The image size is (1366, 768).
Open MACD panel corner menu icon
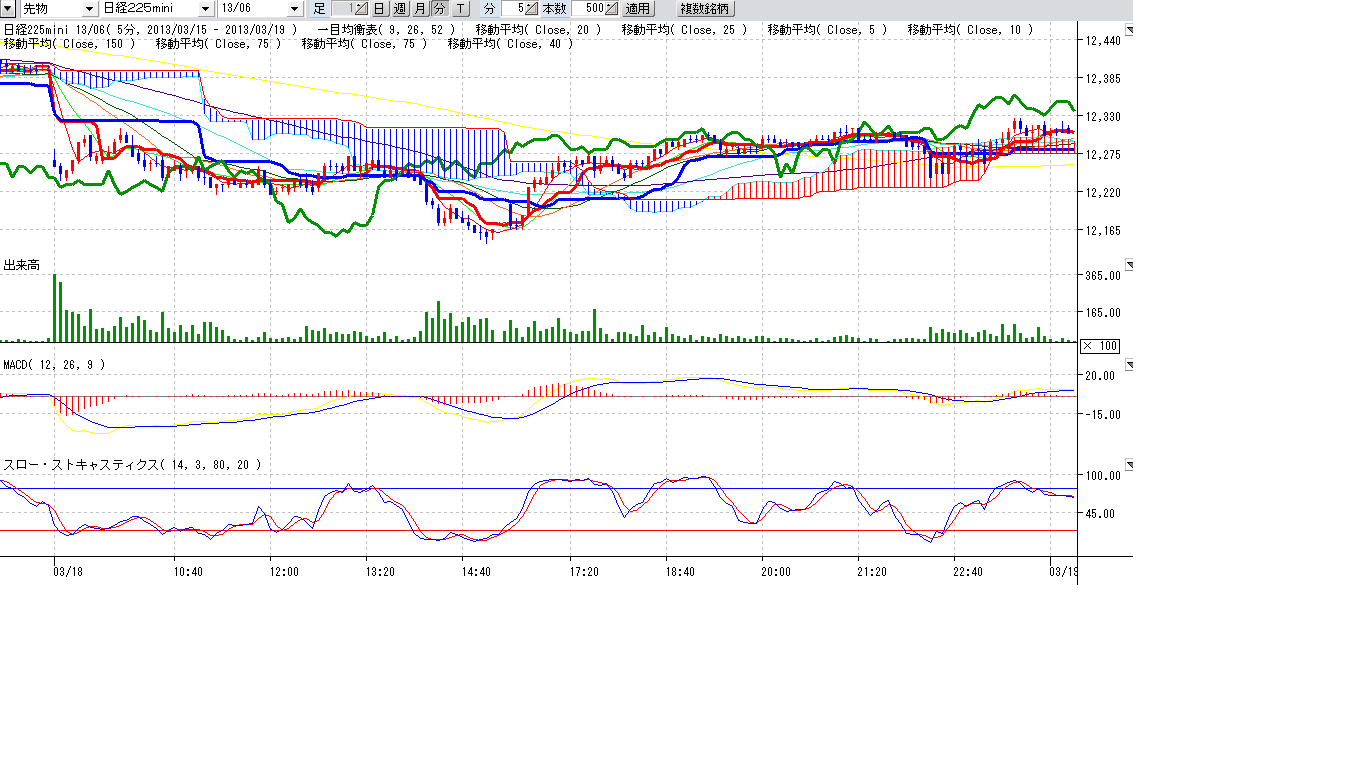(1129, 365)
